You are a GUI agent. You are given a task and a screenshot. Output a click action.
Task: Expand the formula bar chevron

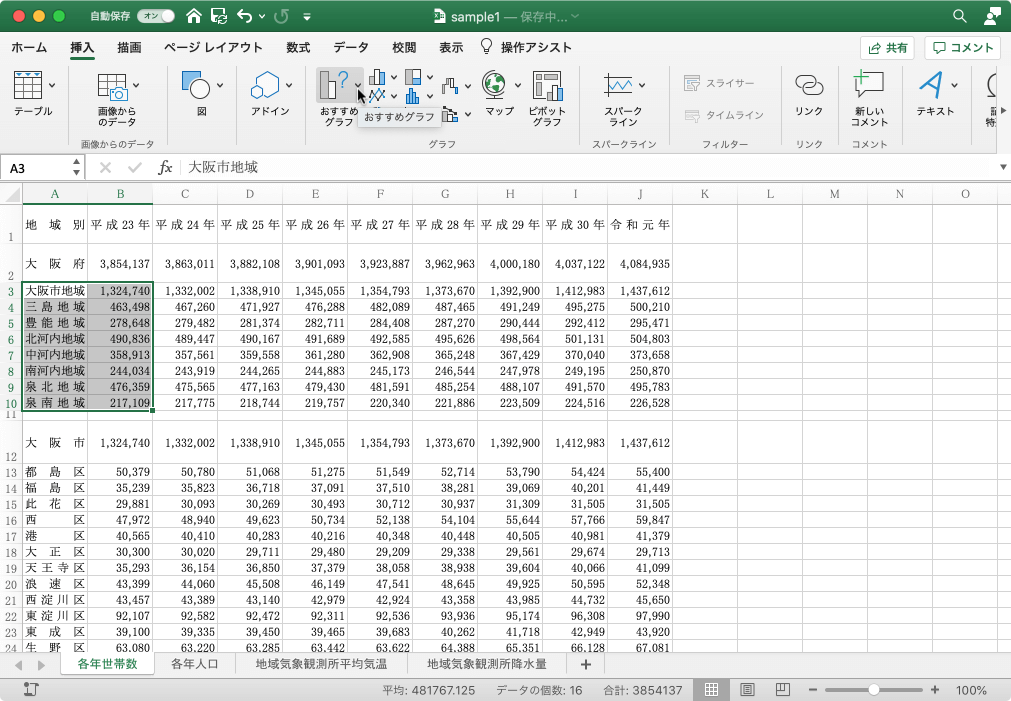(x=1003, y=167)
